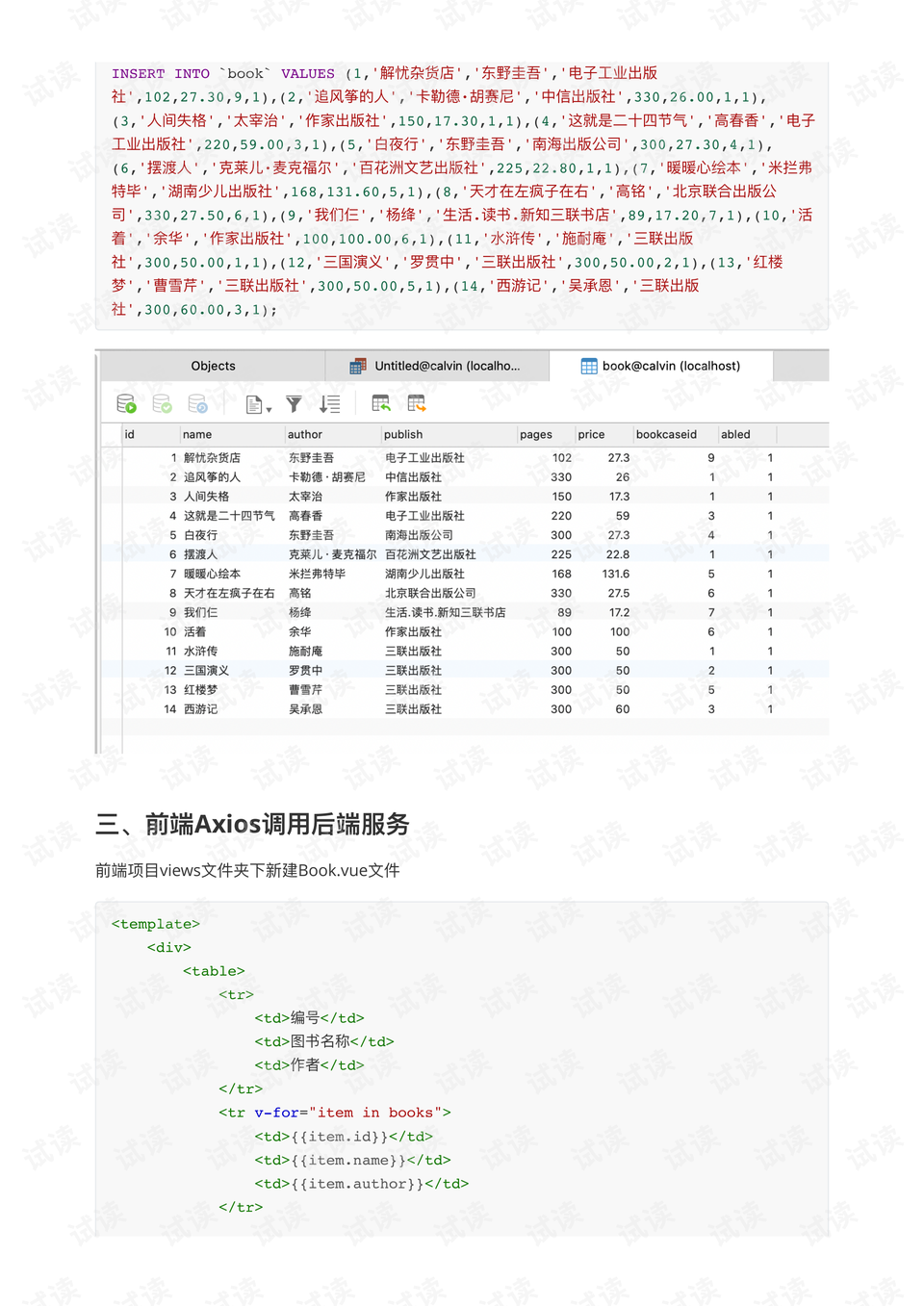
Task: Click publish cell 百花洲文艺出版社
Action: point(430,554)
